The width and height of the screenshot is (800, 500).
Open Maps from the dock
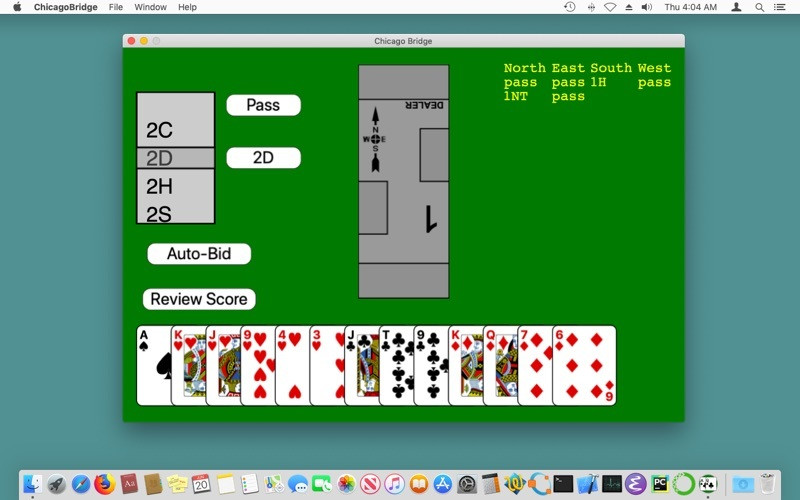[273, 483]
